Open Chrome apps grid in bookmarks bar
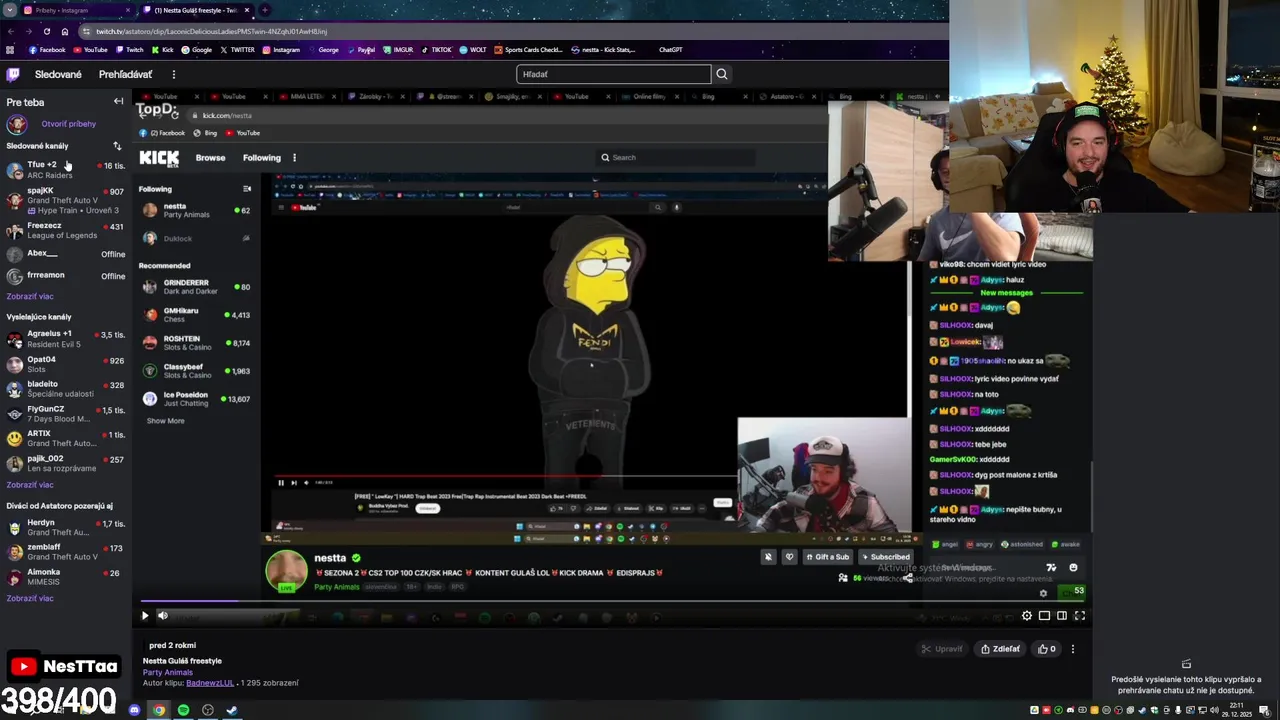This screenshot has height=720, width=1280. (11, 50)
